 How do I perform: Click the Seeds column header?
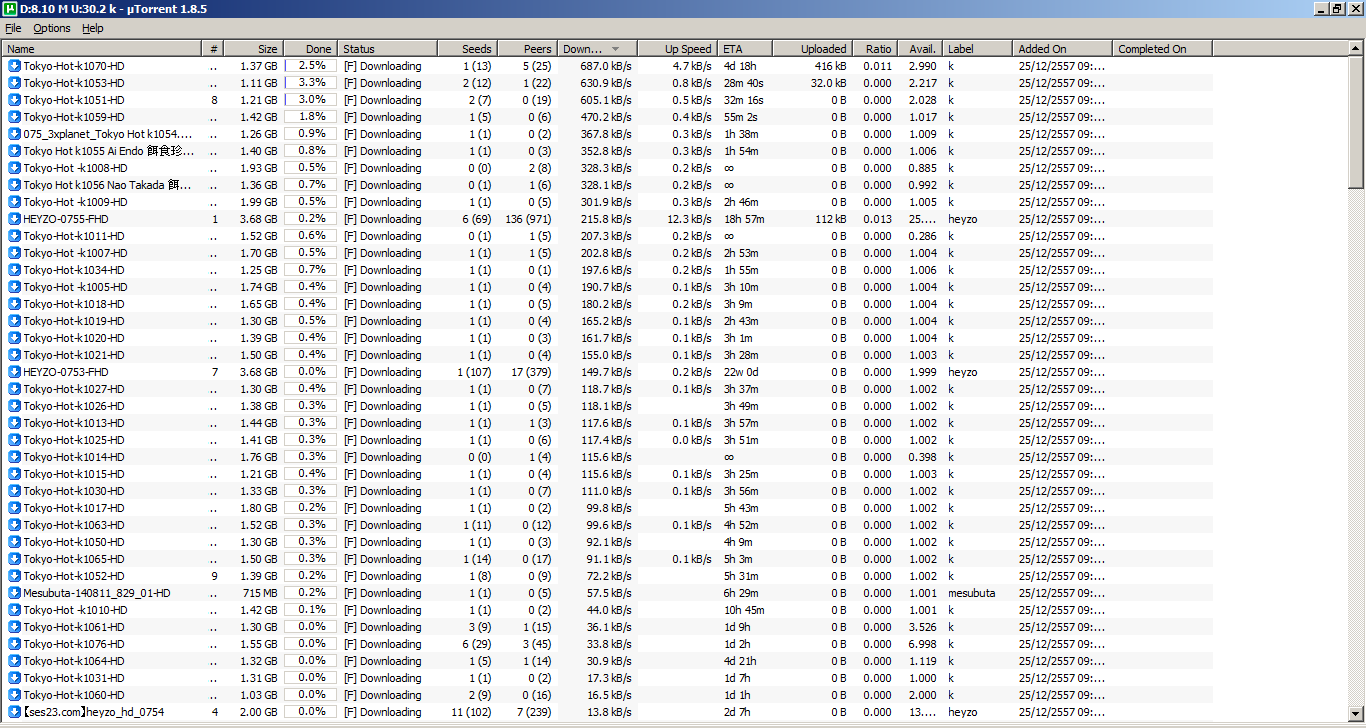pos(467,48)
